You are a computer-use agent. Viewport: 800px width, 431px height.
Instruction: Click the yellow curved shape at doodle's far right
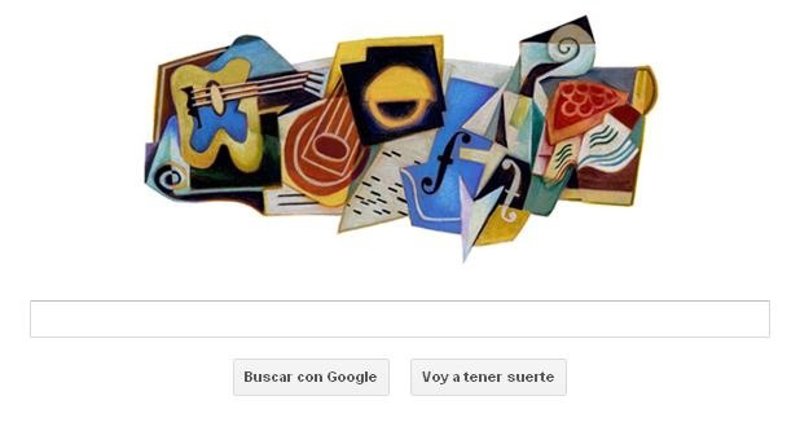click(x=644, y=91)
